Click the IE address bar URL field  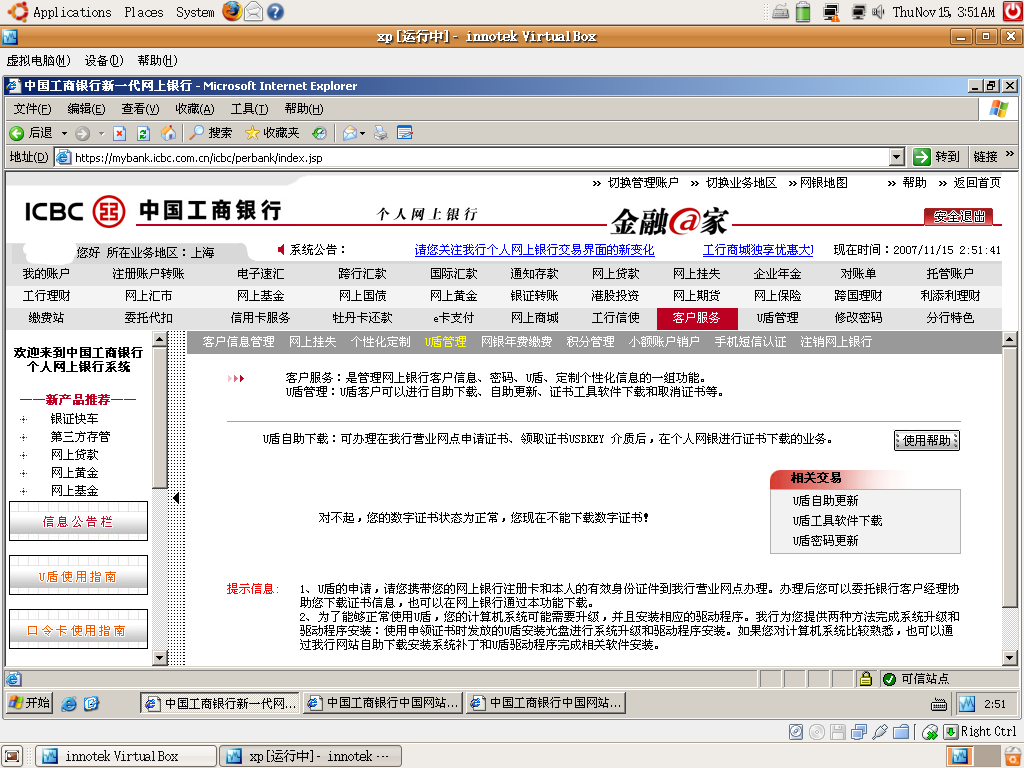tap(480, 157)
